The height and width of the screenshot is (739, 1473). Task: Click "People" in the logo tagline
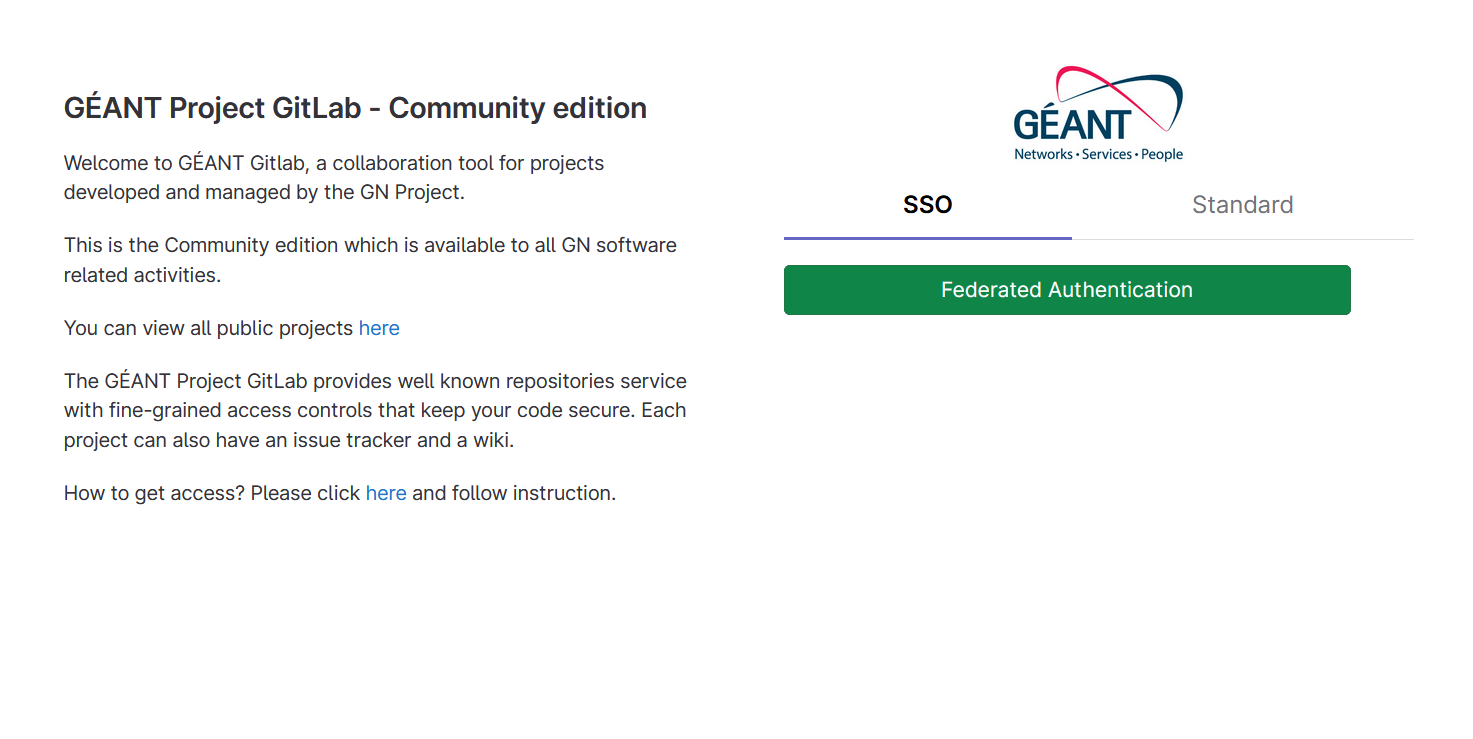[1162, 155]
